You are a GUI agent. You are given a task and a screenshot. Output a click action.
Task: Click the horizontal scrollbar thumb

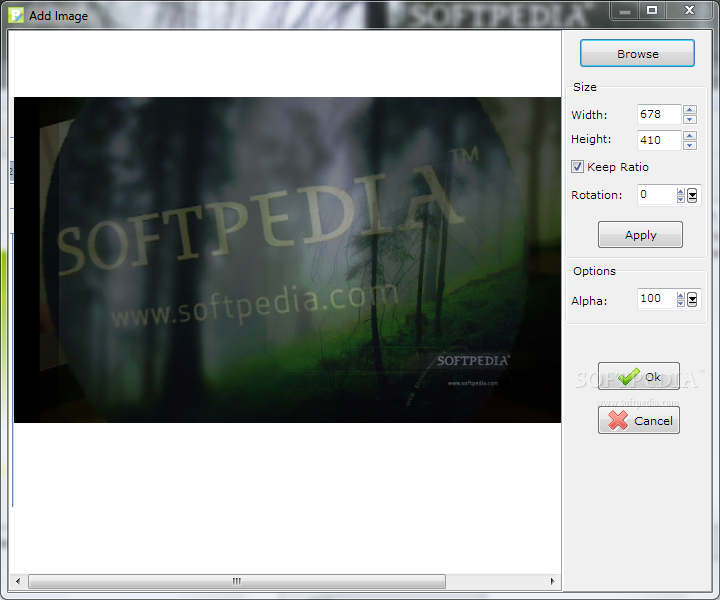click(237, 581)
